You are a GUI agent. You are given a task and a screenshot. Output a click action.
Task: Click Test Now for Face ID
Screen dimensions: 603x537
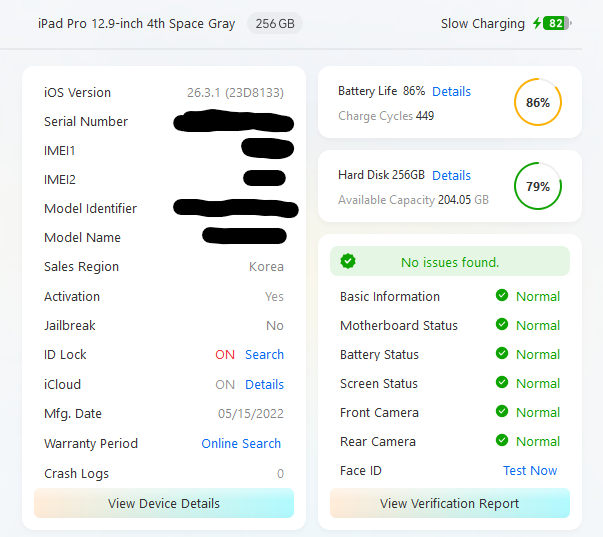click(x=530, y=470)
